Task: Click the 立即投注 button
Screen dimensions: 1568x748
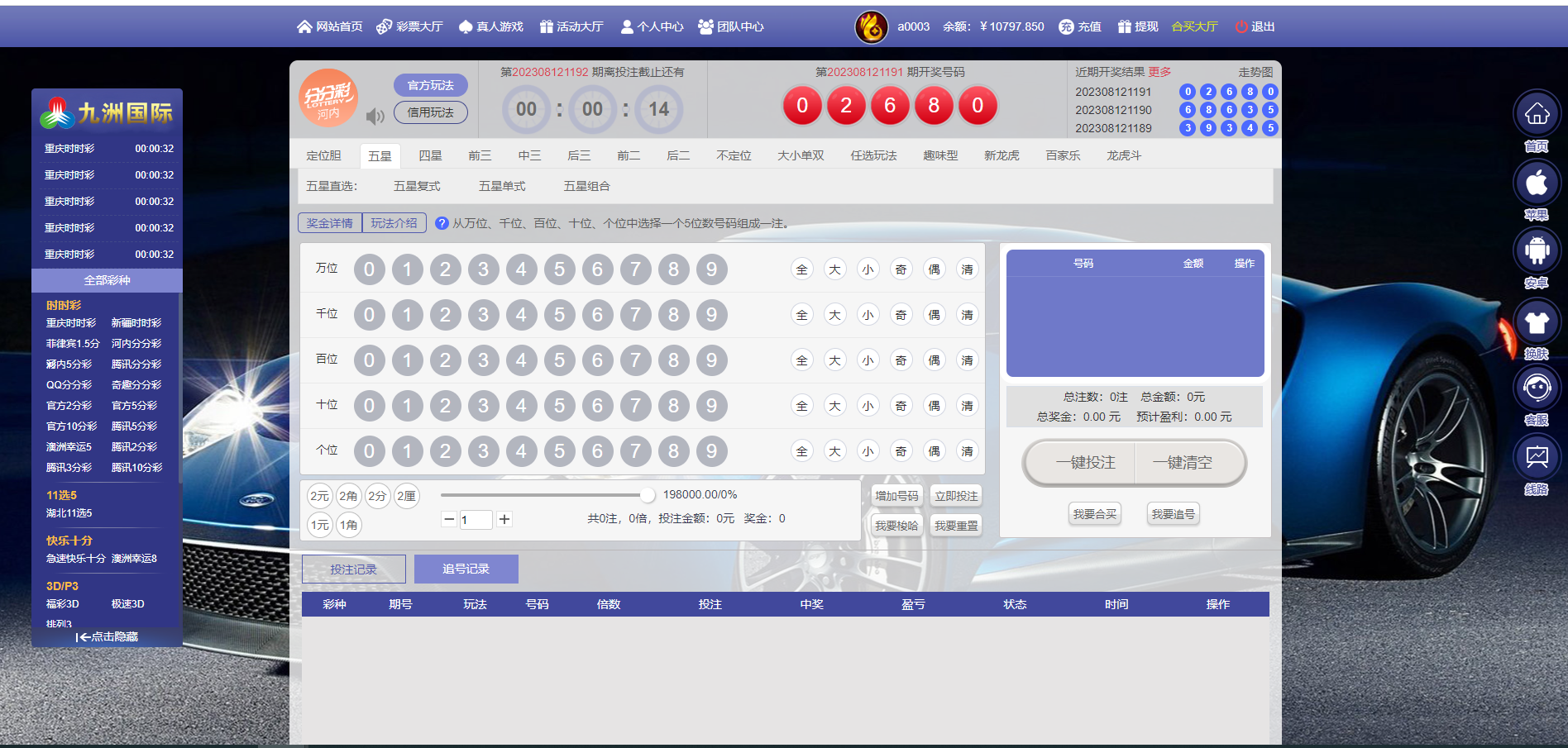Action: click(956, 496)
